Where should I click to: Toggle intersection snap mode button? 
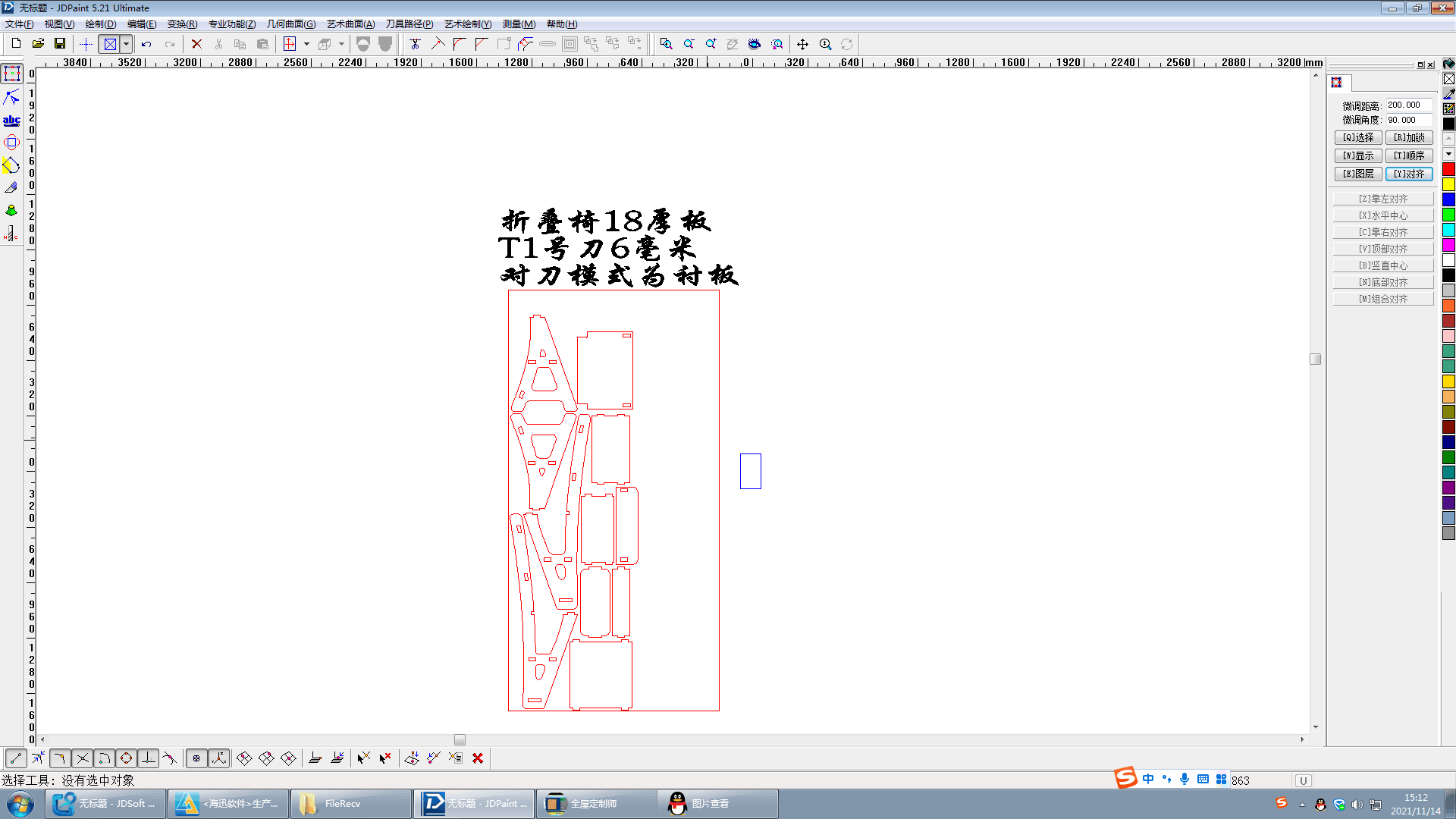[82, 758]
